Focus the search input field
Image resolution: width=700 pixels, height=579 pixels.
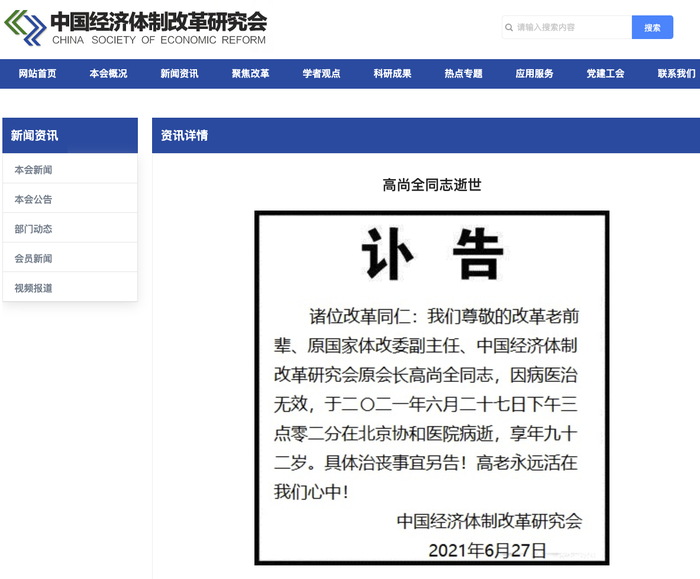click(x=567, y=27)
